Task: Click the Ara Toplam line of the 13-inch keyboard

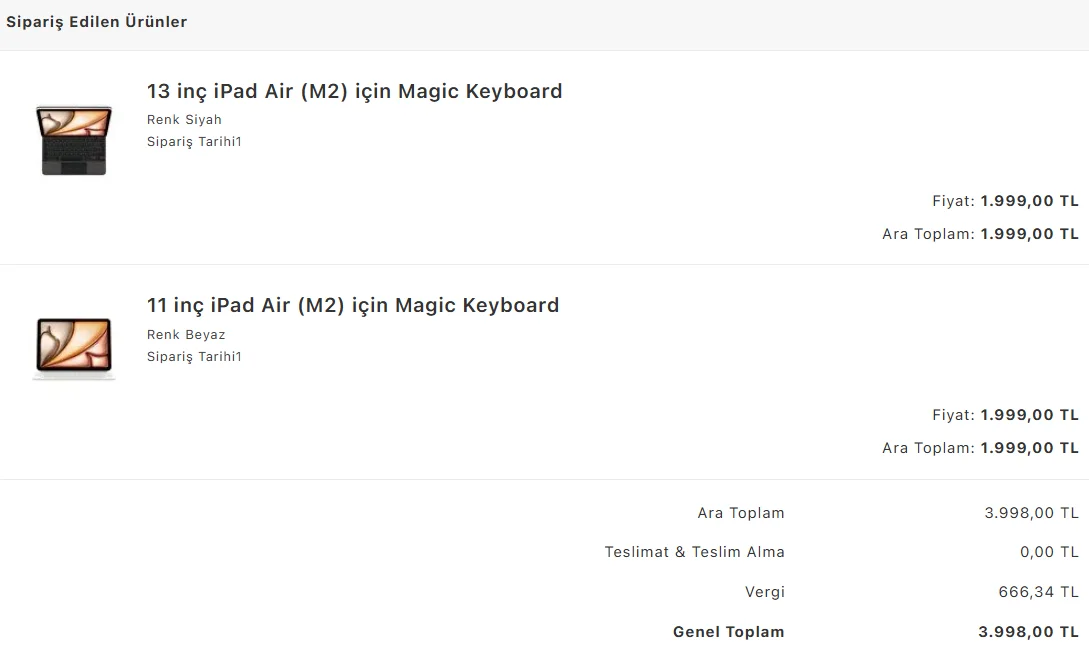Action: click(980, 234)
